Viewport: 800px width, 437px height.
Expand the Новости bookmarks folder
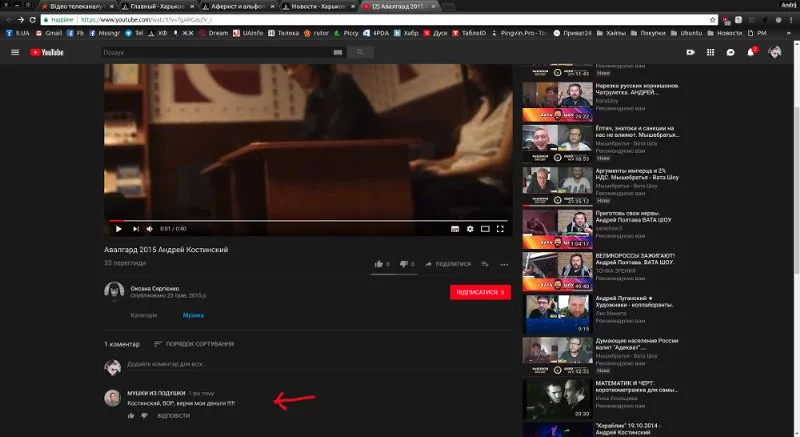[x=724, y=33]
